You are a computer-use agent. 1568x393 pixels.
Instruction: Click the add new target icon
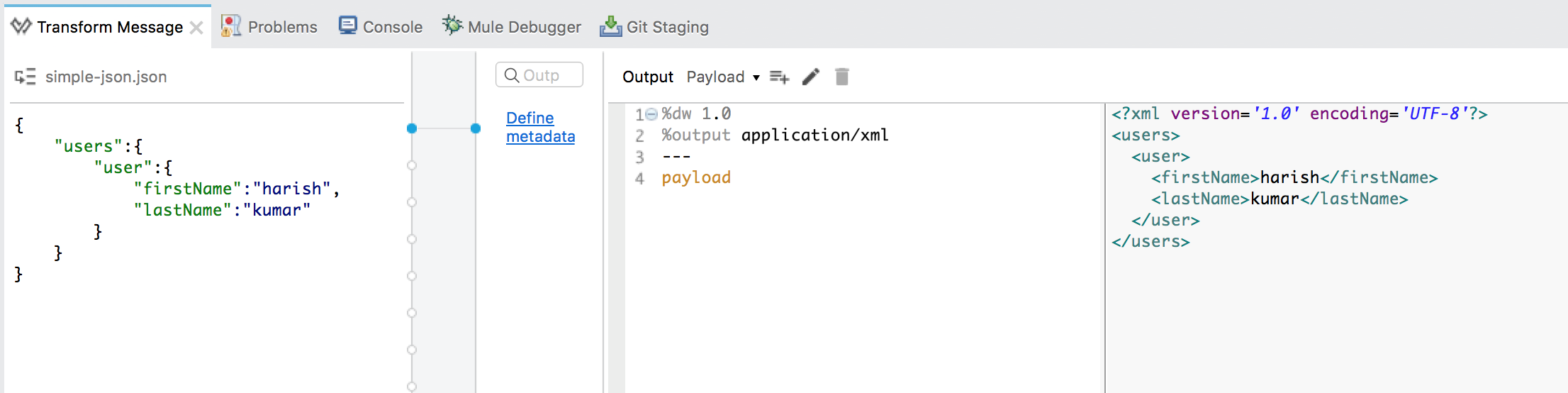(x=779, y=77)
